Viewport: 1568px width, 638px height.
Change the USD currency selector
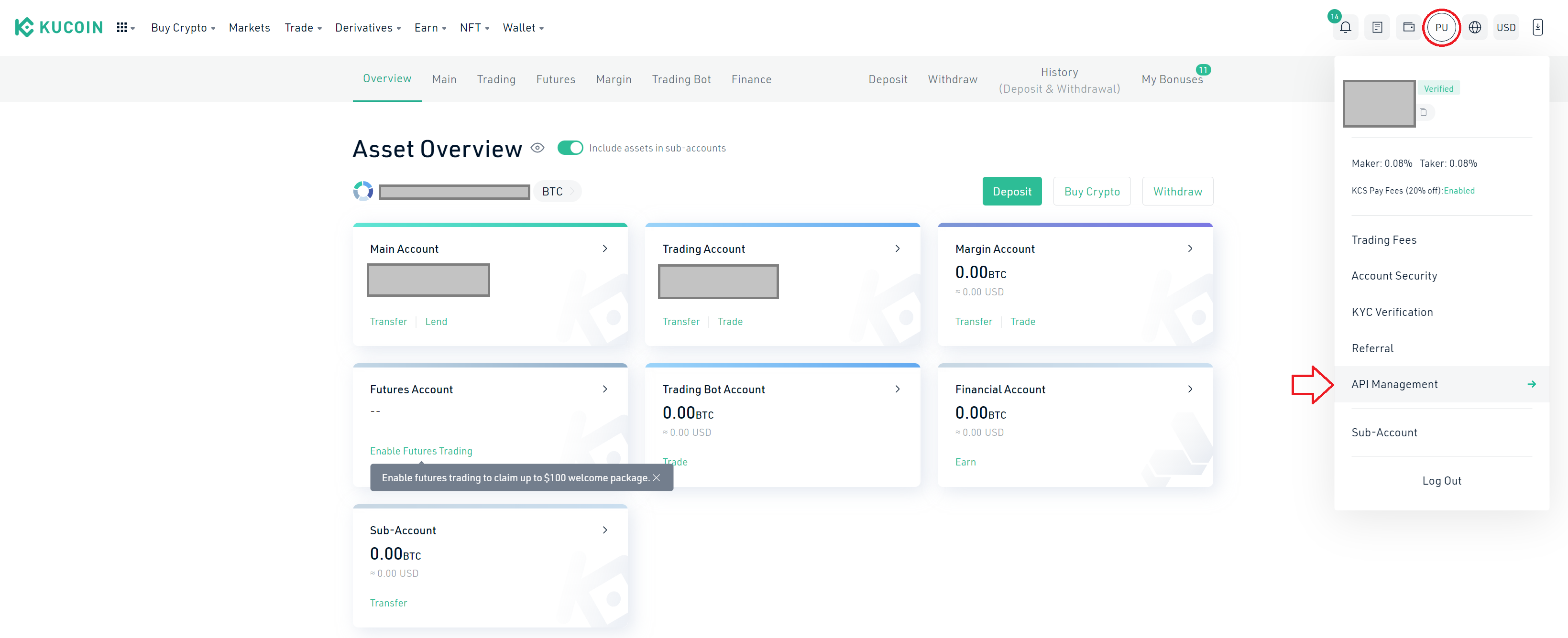pyautogui.click(x=1506, y=27)
